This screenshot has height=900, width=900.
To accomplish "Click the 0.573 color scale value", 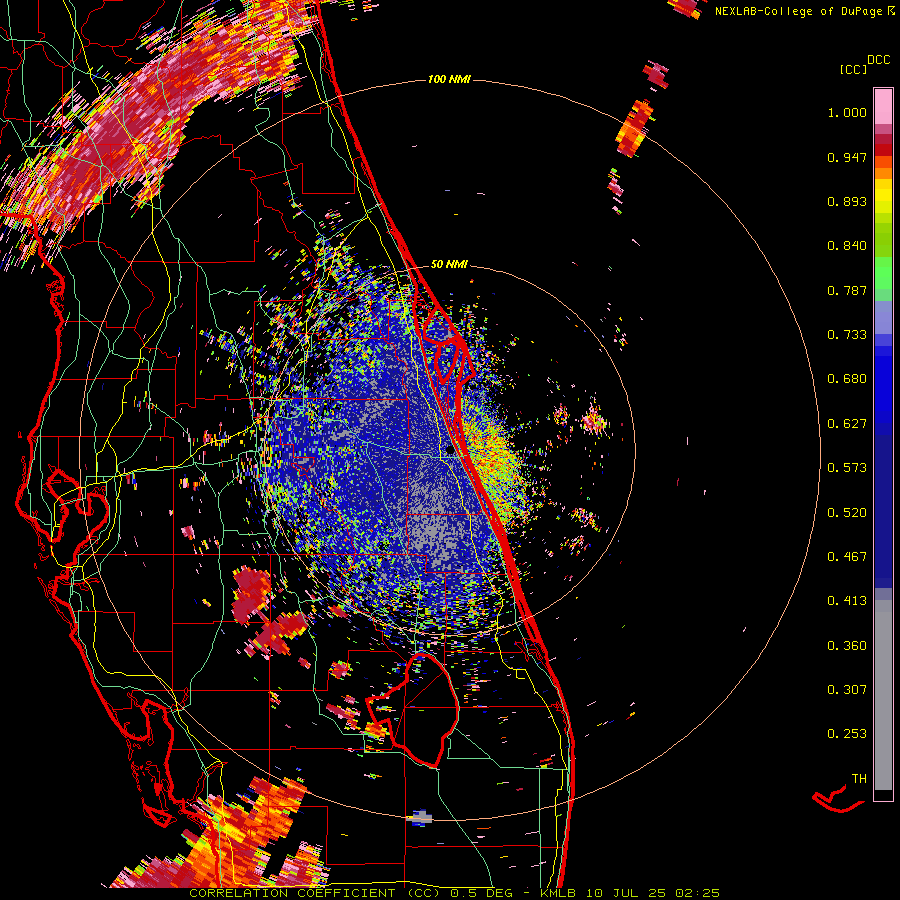I will pyautogui.click(x=847, y=468).
